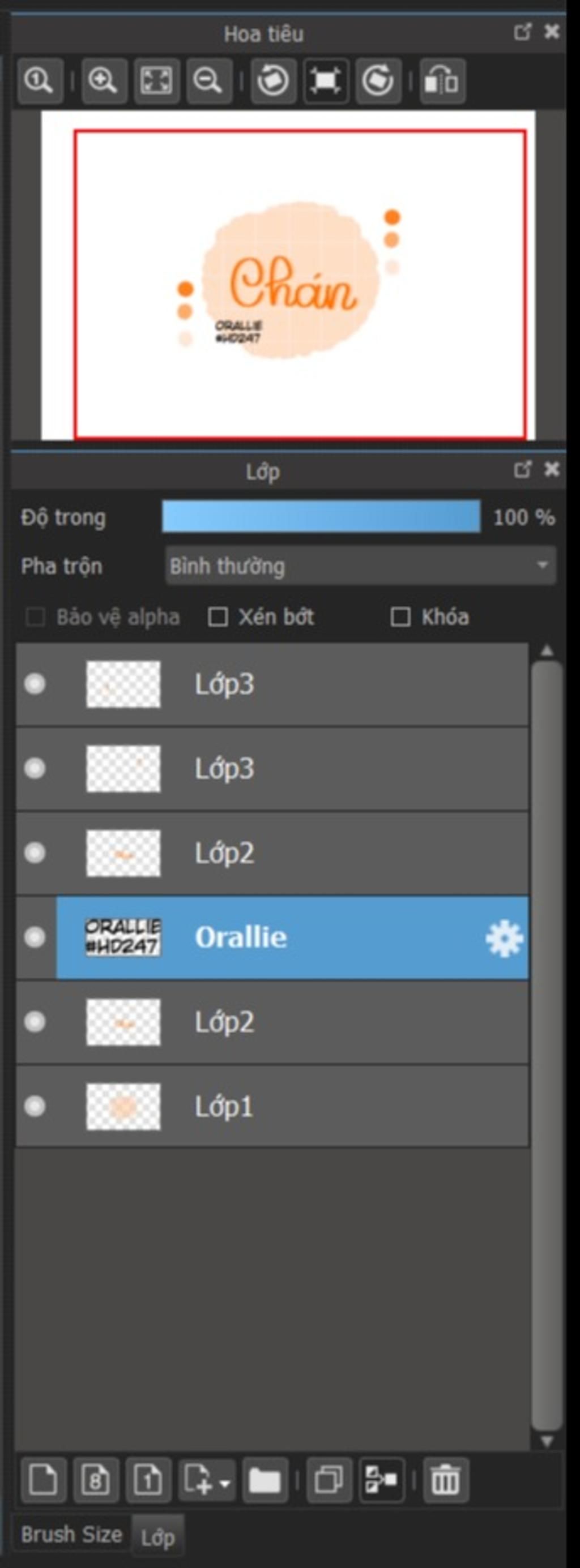Viewport: 580px width, 1568px height.
Task: Click the zoom out navigator icon
Action: [209, 81]
